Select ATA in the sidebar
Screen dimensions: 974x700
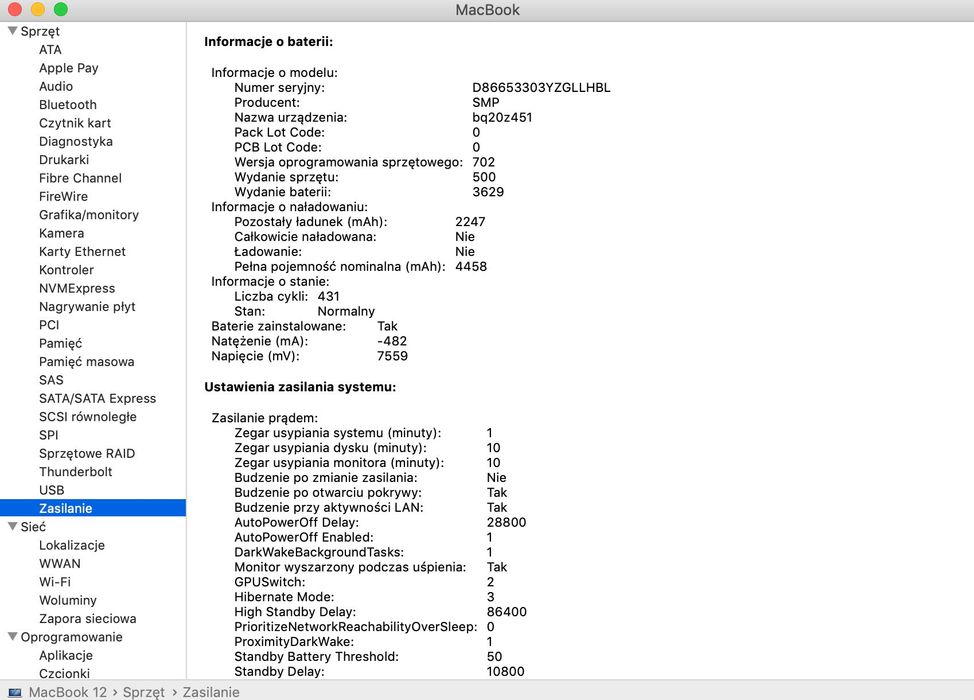(x=50, y=50)
